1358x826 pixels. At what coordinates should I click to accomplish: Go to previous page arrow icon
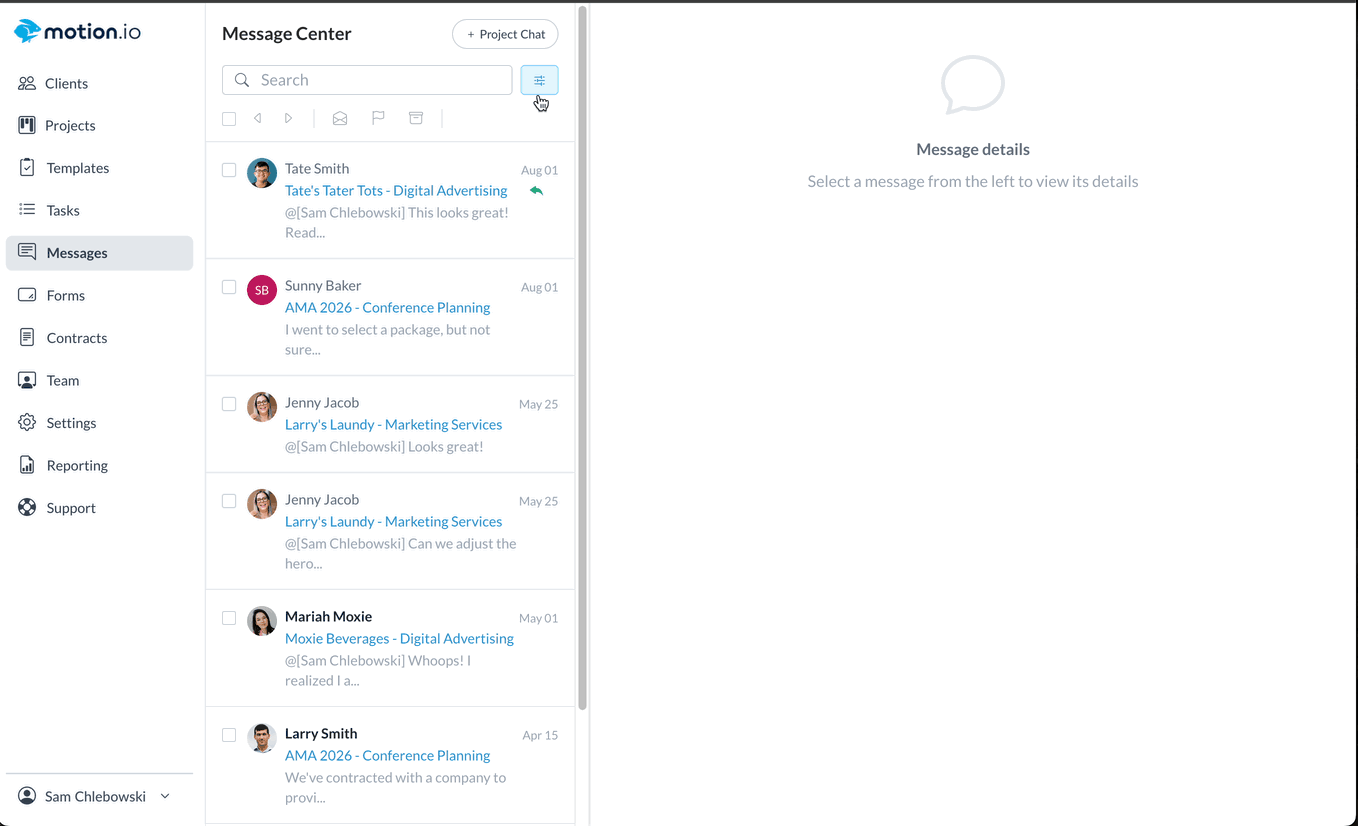[x=258, y=118]
